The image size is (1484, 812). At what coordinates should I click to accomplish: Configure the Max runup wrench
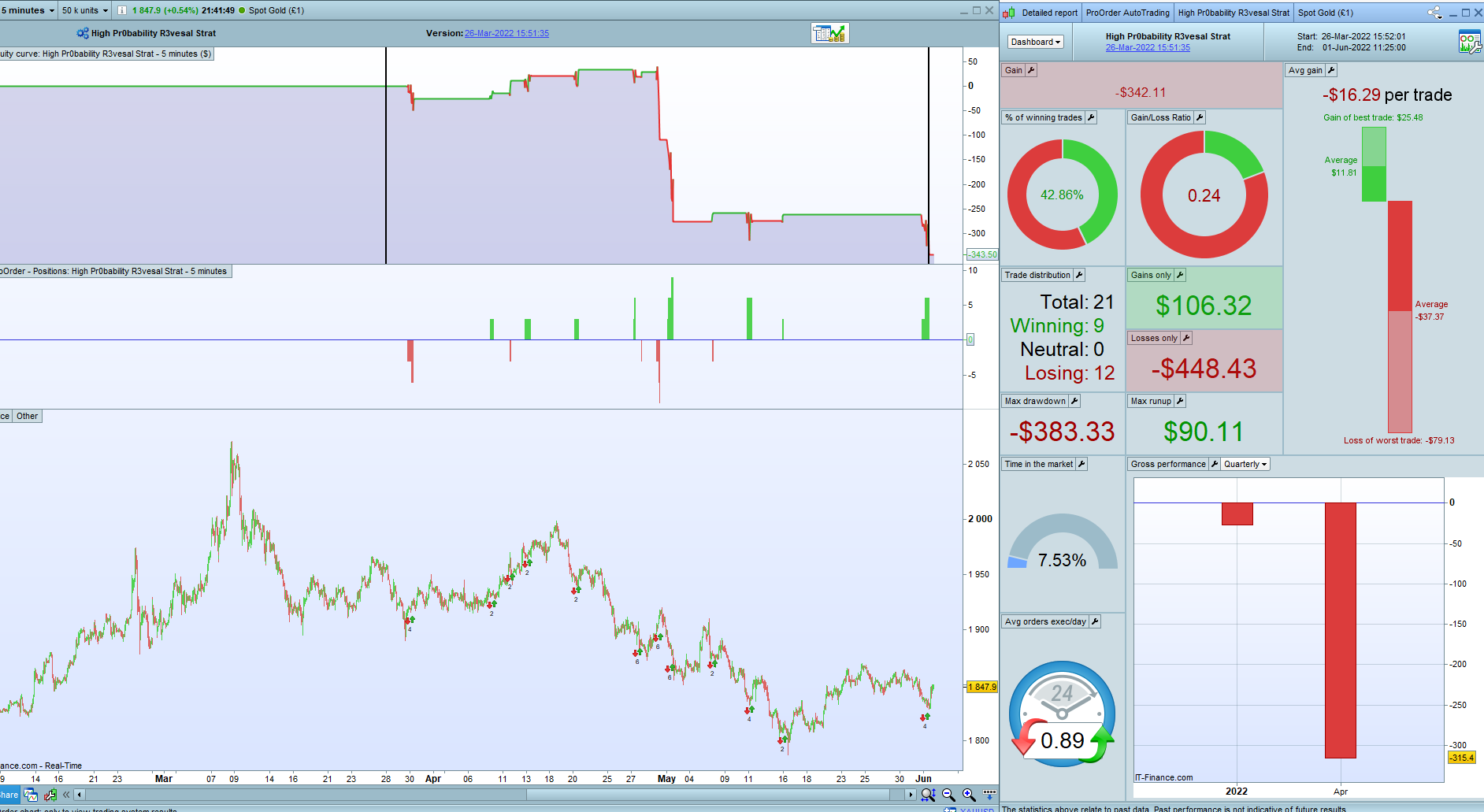click(1180, 401)
